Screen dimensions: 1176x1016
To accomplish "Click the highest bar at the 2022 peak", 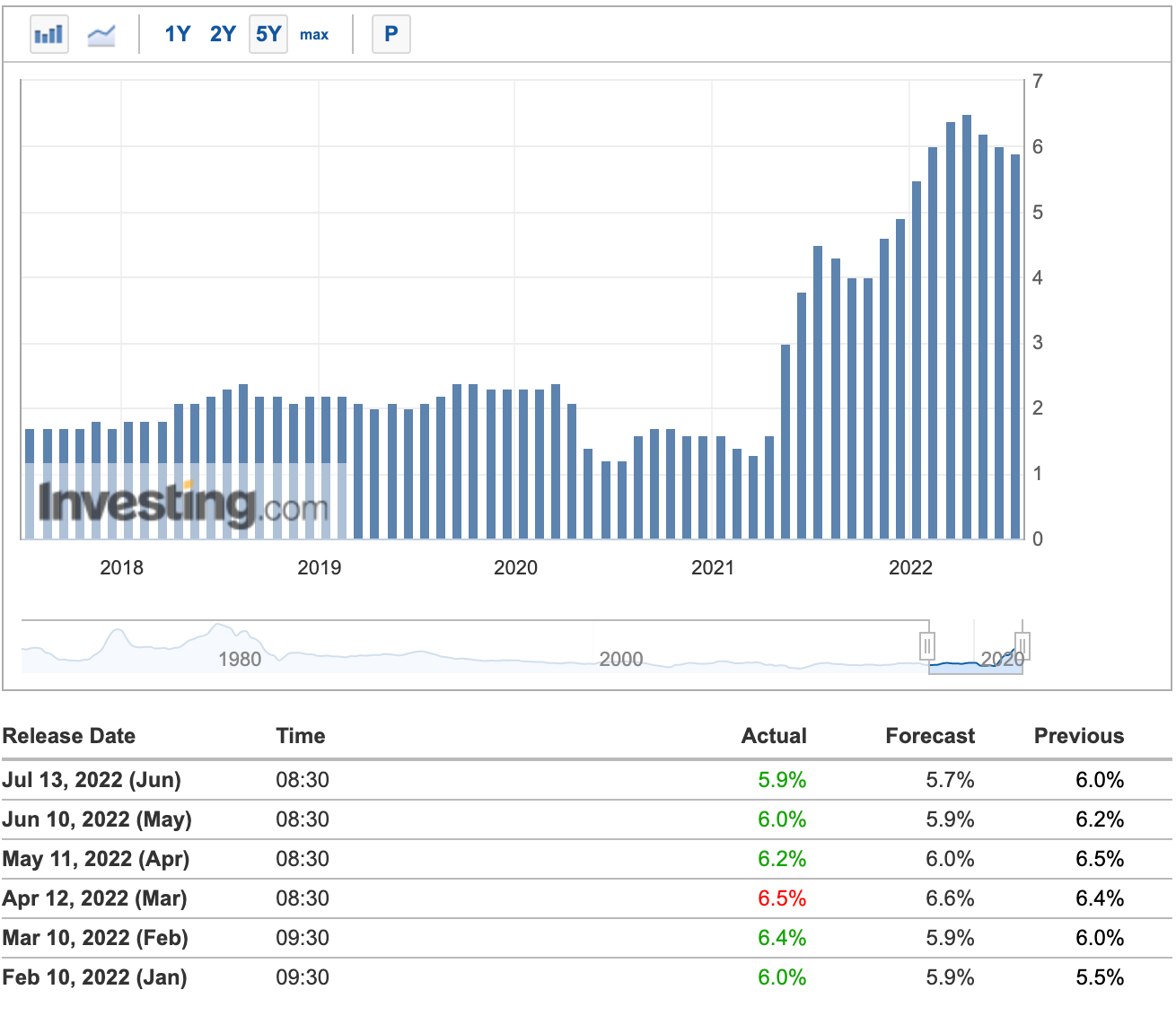I will point(966,323).
